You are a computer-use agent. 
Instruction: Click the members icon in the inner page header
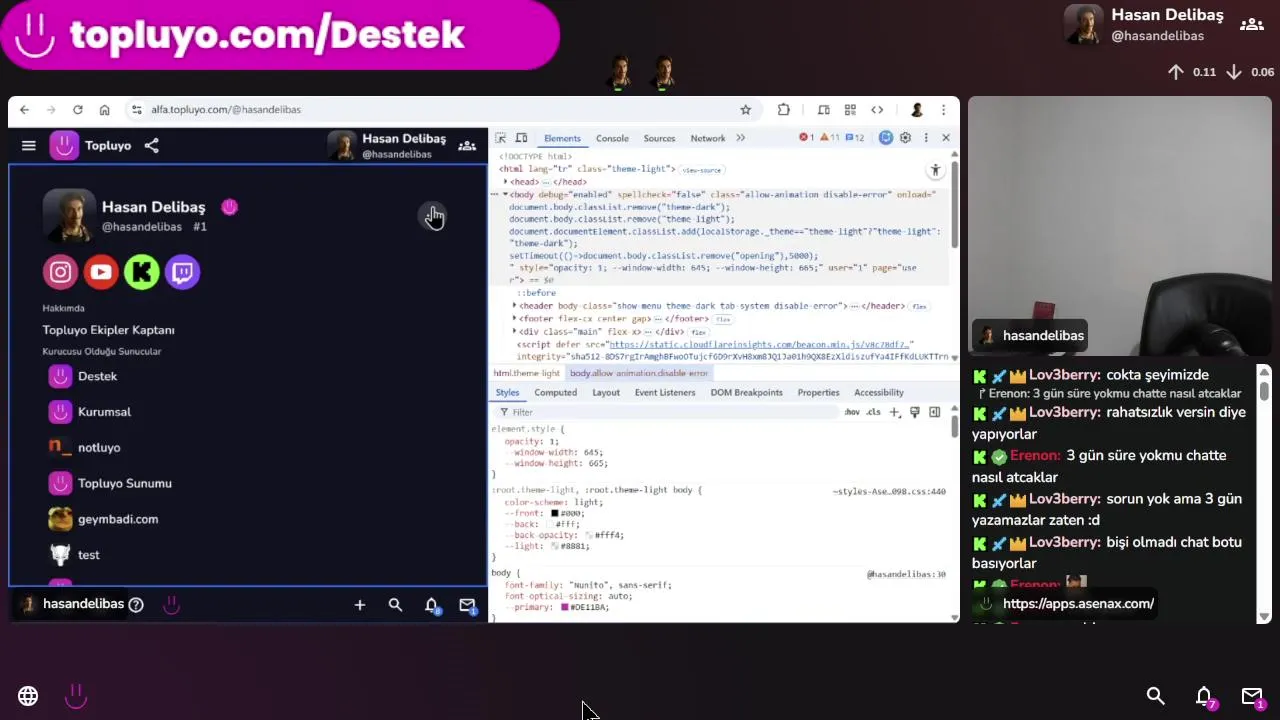[467, 146]
